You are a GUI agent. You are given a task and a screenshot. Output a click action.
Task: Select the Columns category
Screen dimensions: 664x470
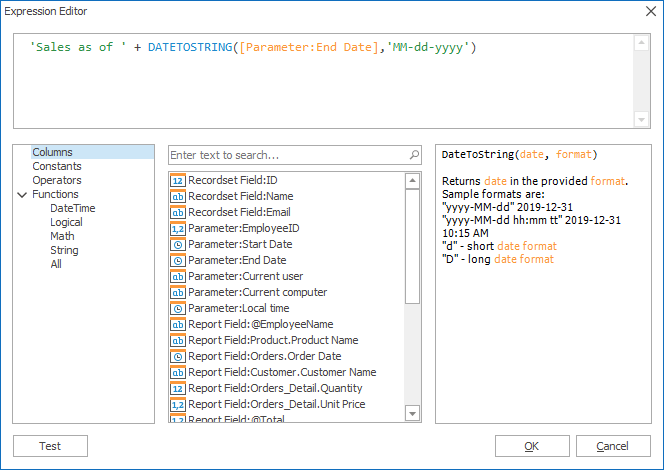(52, 152)
